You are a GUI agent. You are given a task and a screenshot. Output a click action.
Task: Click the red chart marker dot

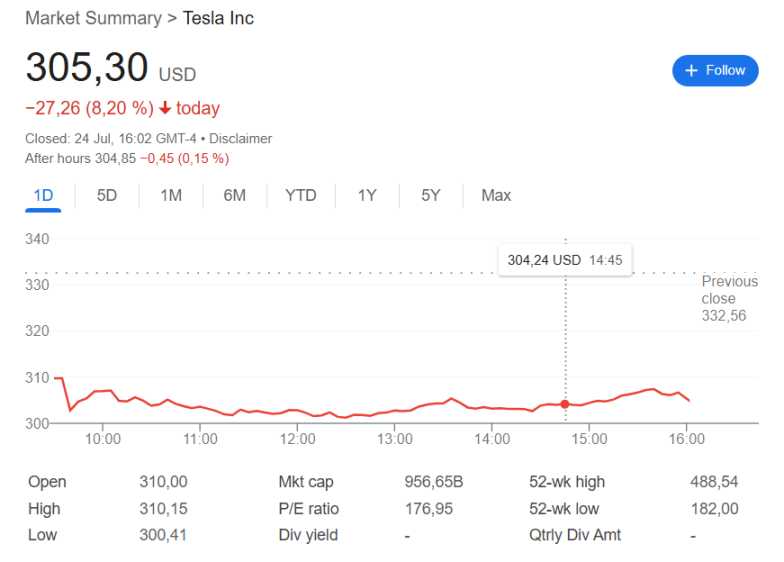(565, 404)
